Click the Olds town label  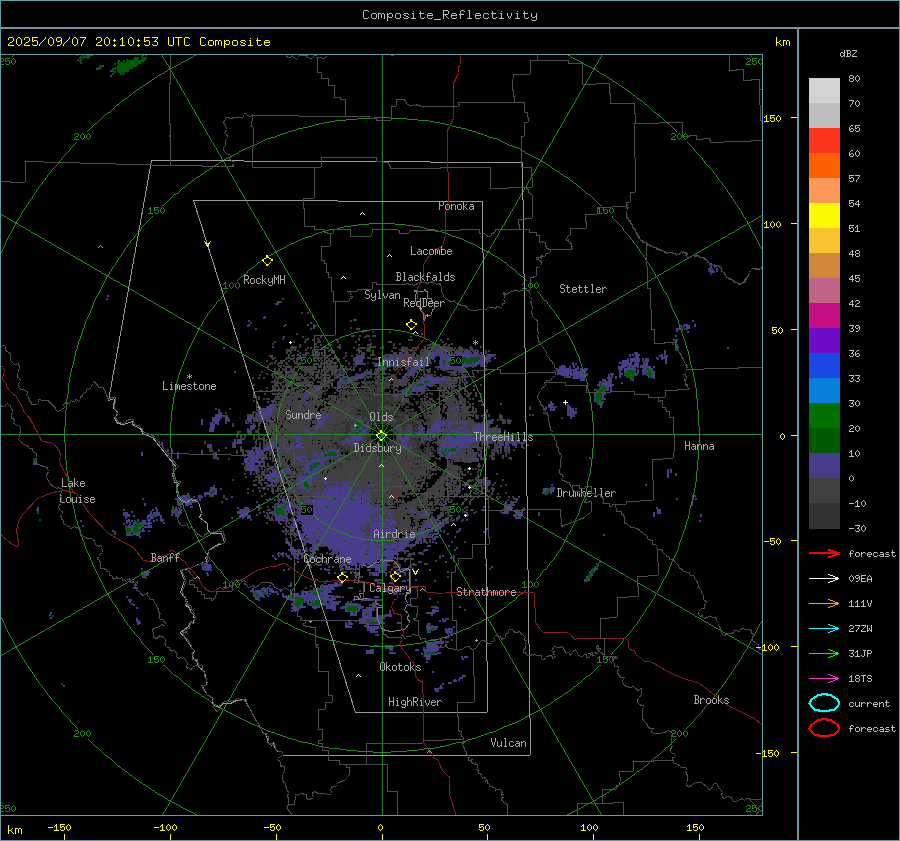coord(381,417)
